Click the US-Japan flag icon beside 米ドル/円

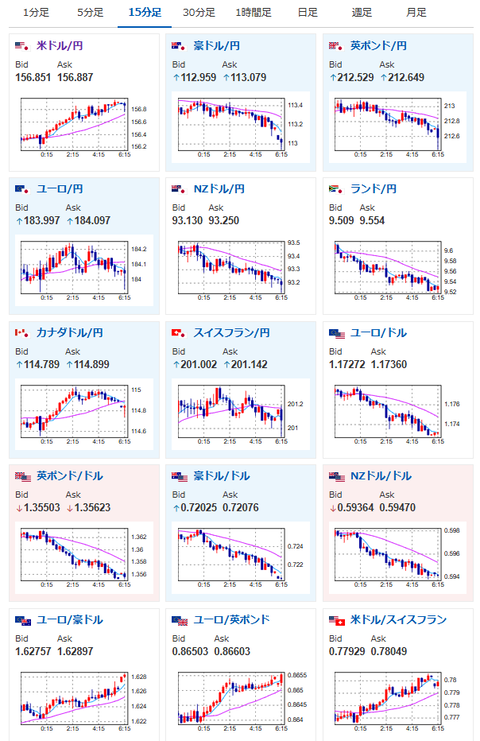coord(22,46)
